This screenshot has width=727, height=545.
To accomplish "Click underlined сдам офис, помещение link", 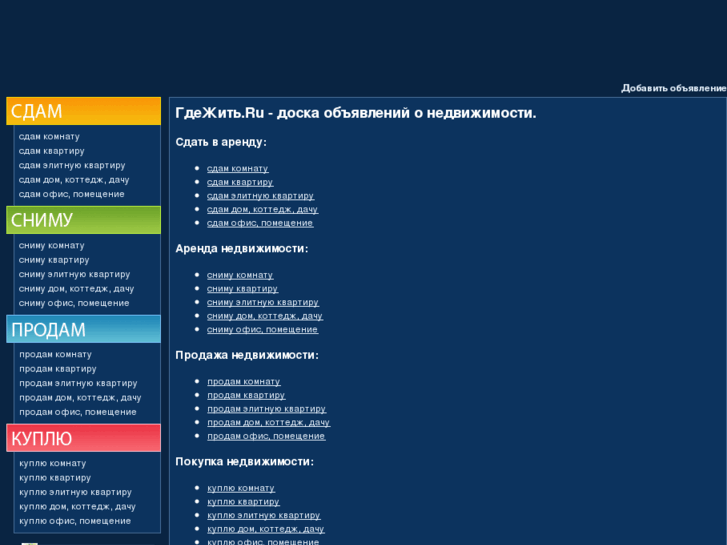I will point(260,223).
